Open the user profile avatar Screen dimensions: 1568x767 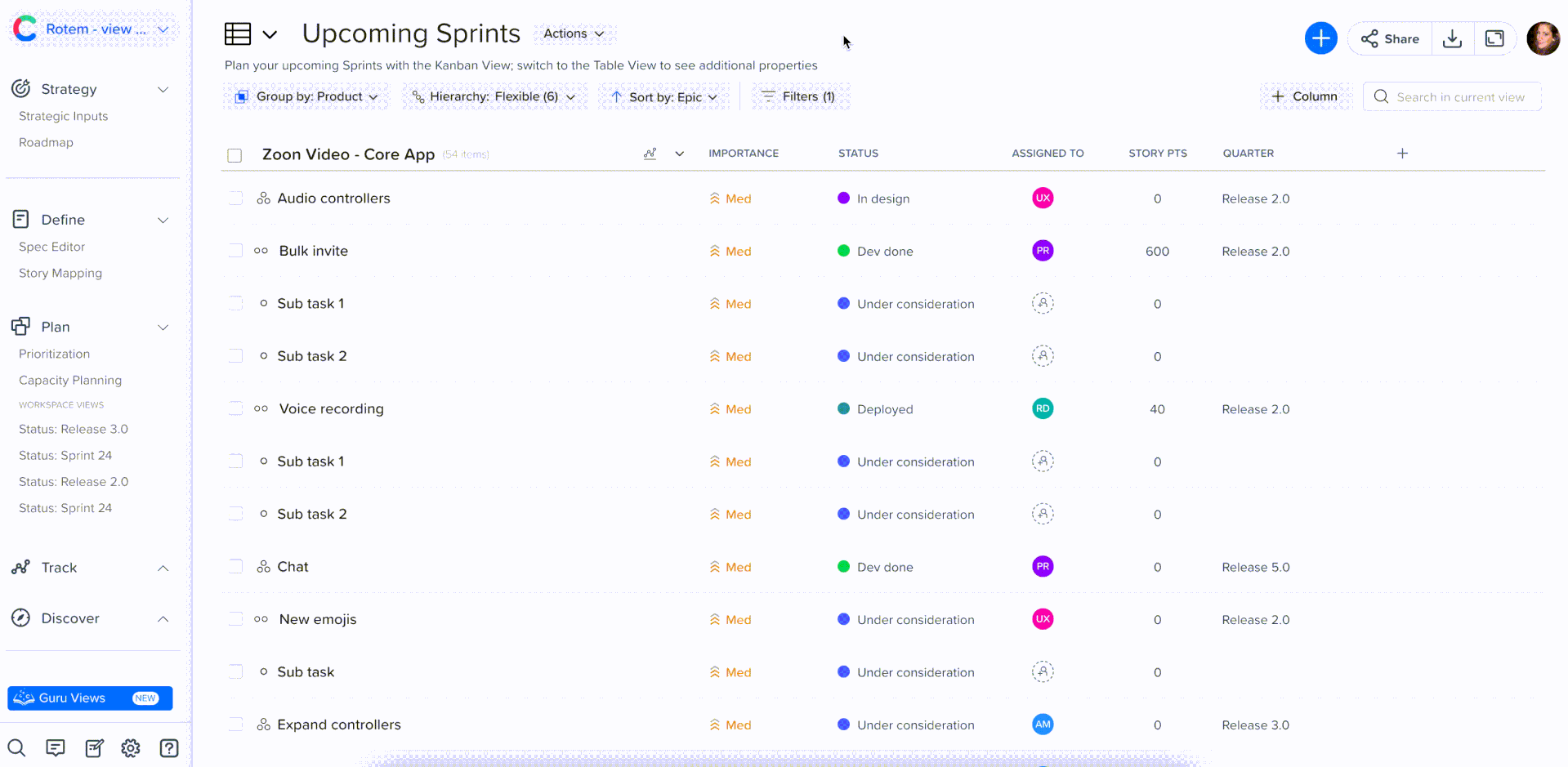1543,38
